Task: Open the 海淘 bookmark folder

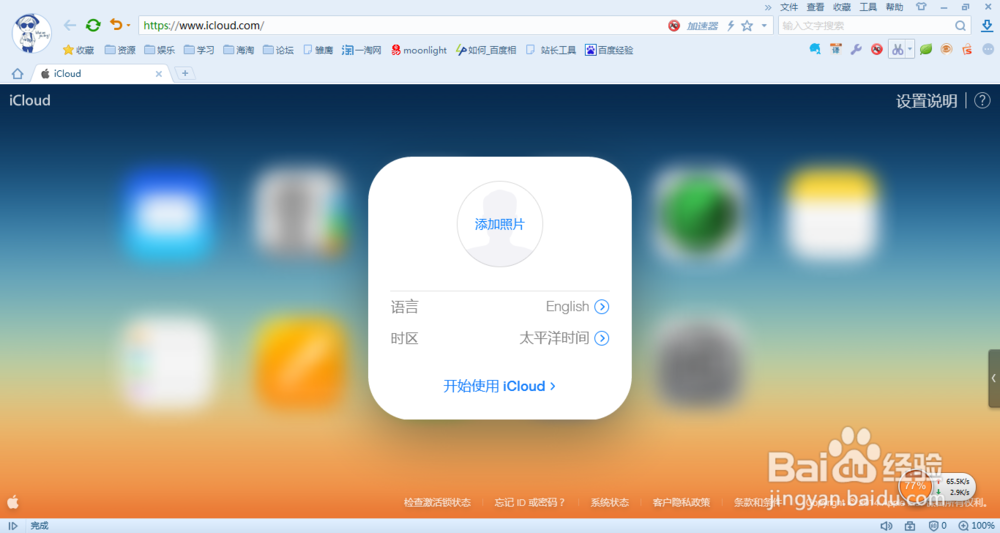Action: 239,50
